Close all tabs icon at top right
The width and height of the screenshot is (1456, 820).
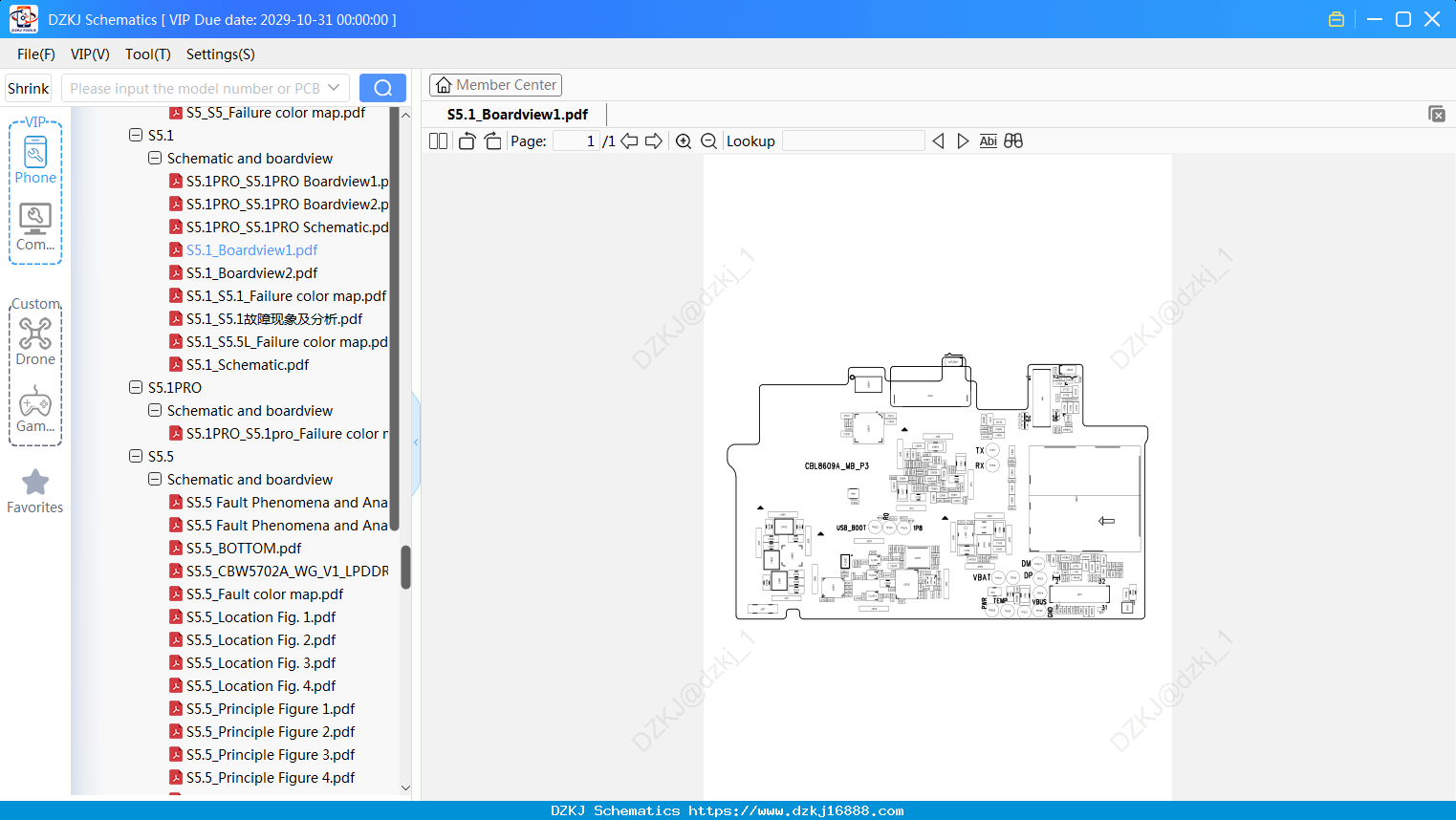[x=1437, y=114]
